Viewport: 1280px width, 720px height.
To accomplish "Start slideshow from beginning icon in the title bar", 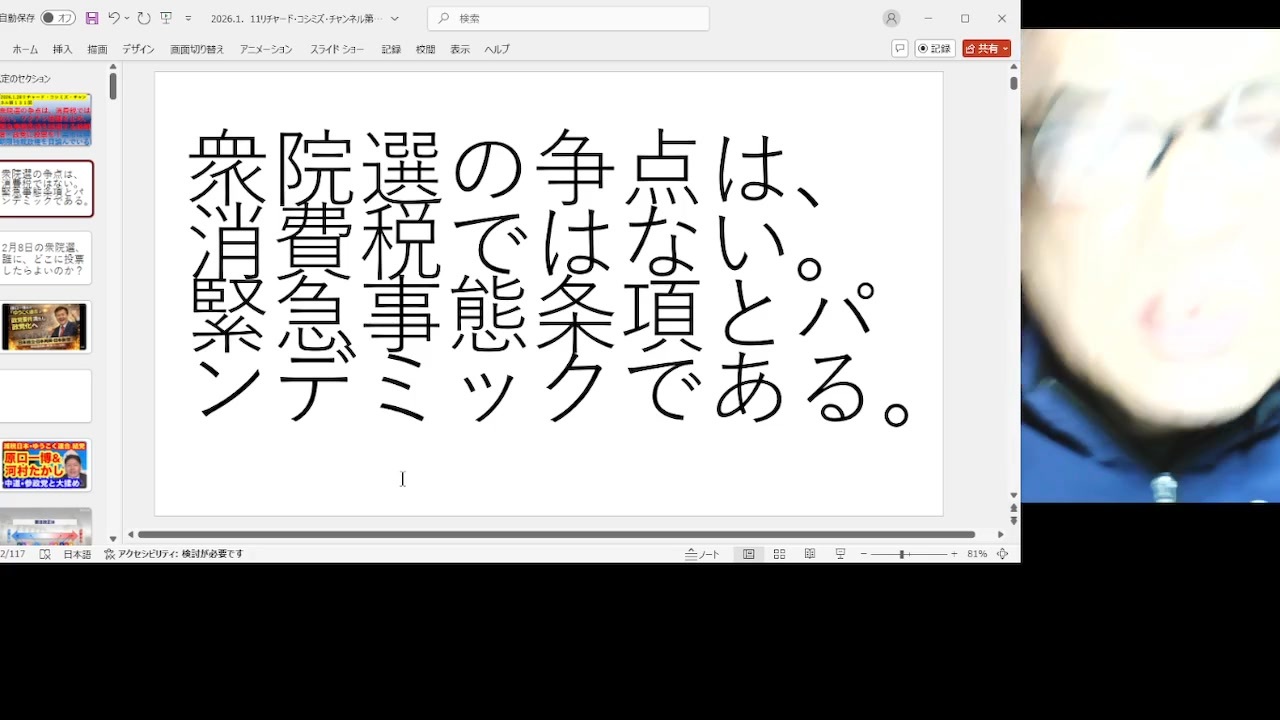I will 166,18.
